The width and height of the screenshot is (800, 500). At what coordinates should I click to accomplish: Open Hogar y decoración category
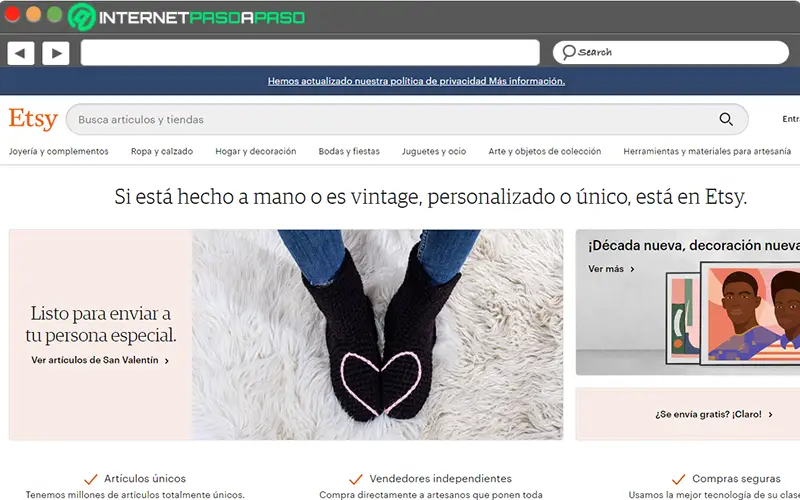[256, 152]
